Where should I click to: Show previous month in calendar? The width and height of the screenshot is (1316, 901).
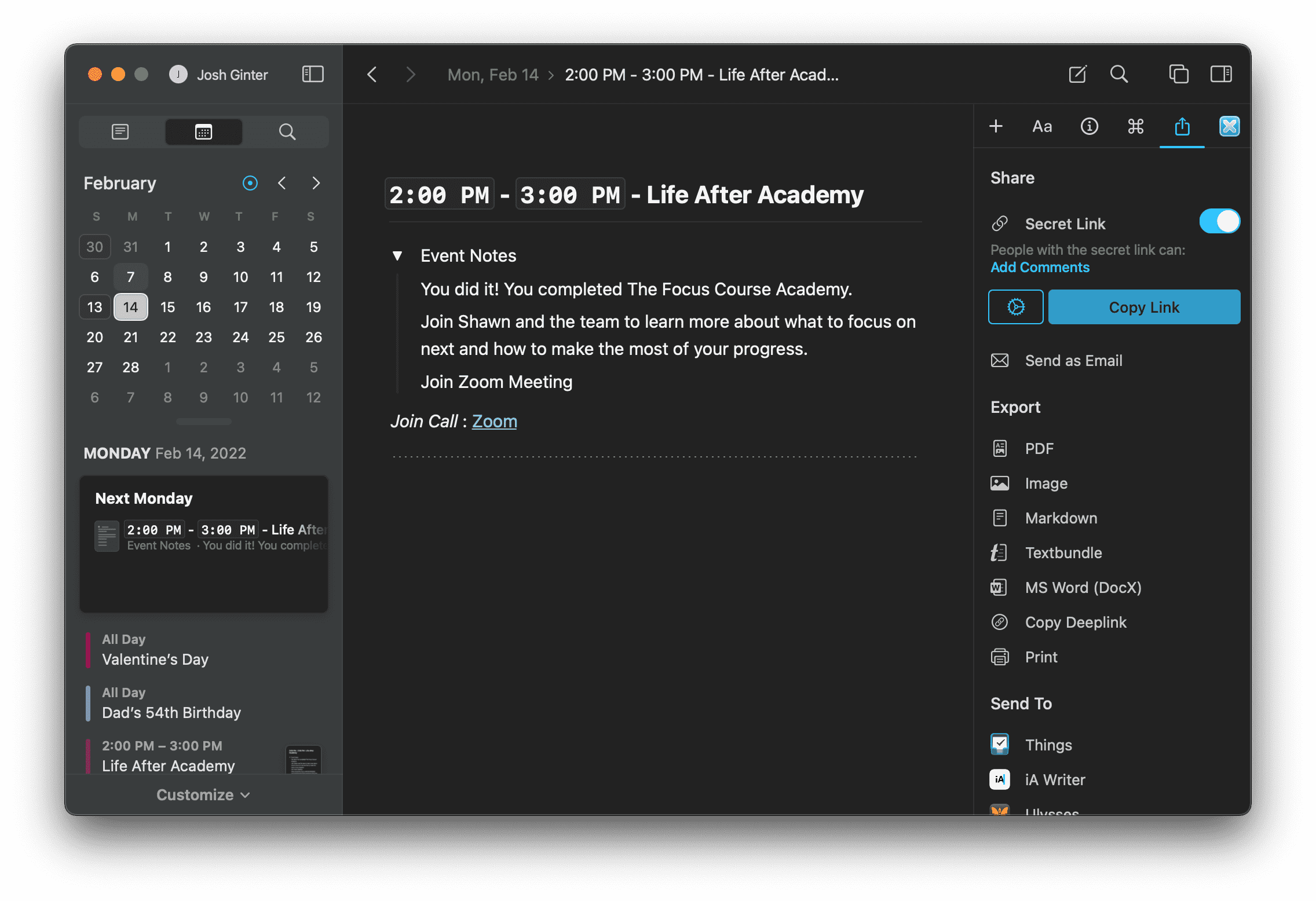click(x=282, y=184)
